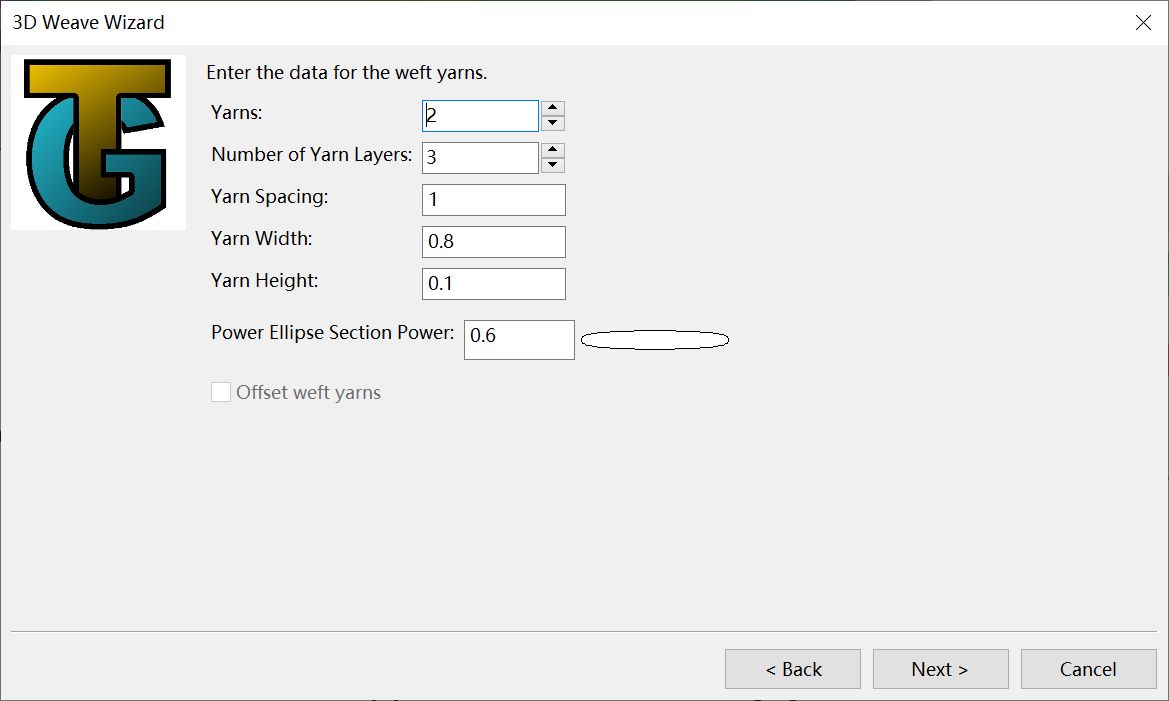Screen dimensions: 1169x701
Task: Click the Power Ellipse Section Power label
Action: click(x=332, y=333)
